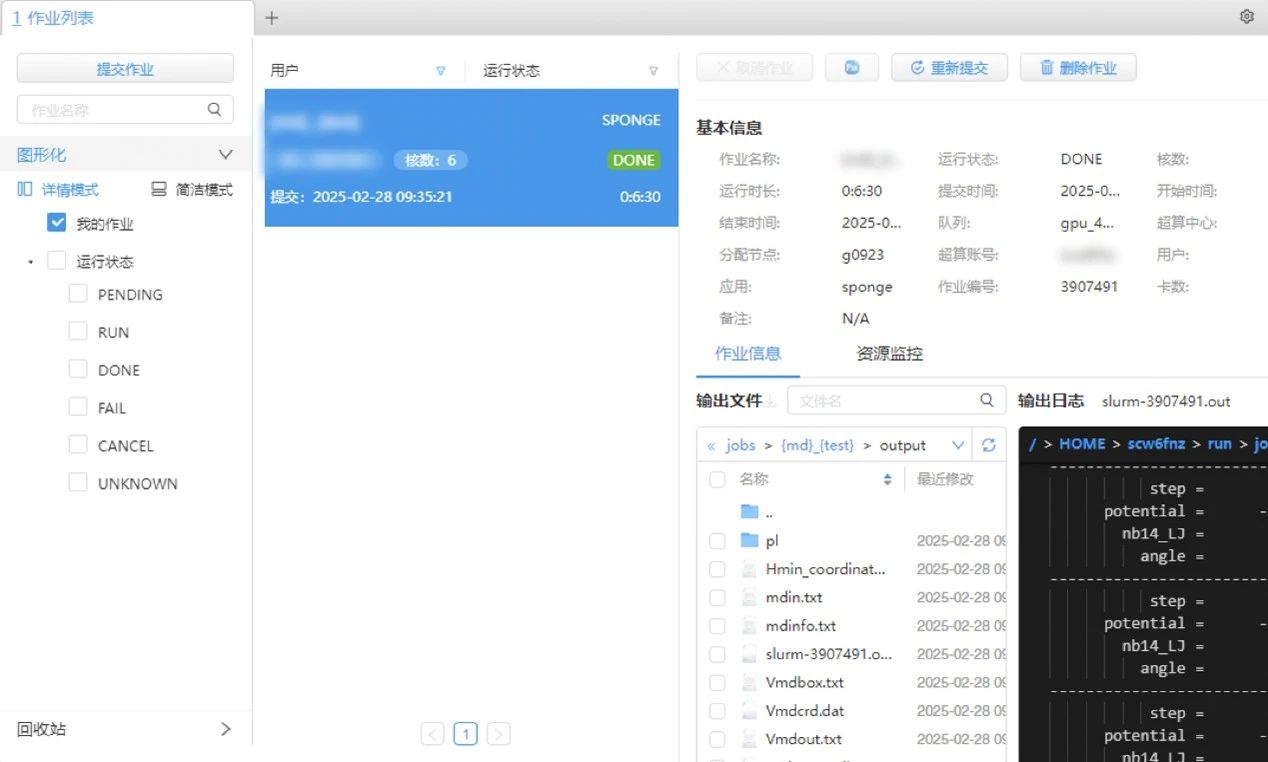The height and width of the screenshot is (762, 1268).
Task: Enable the FAIL status filter
Action: coord(78,407)
